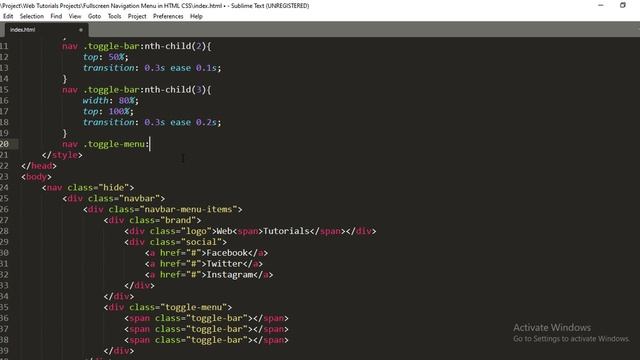Click the toggle-bar span on line 36

[x=206, y=318]
